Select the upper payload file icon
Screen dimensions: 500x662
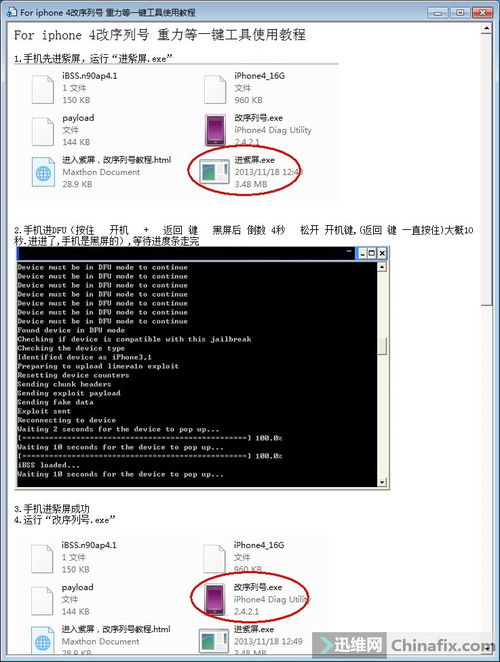point(43,131)
